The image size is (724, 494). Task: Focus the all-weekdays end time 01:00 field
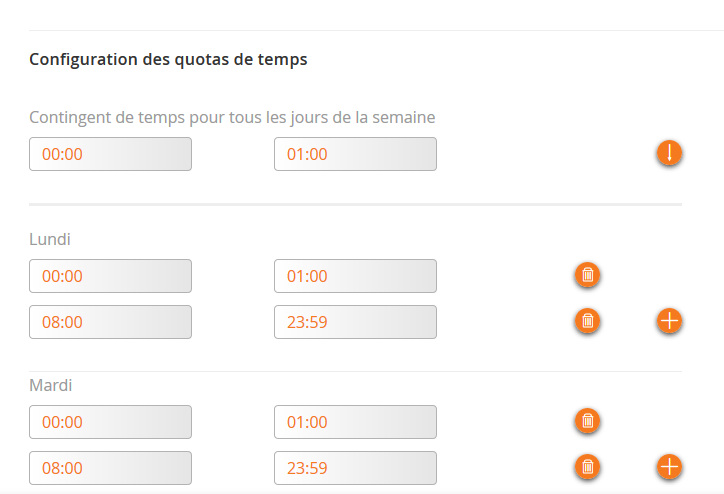coord(355,154)
